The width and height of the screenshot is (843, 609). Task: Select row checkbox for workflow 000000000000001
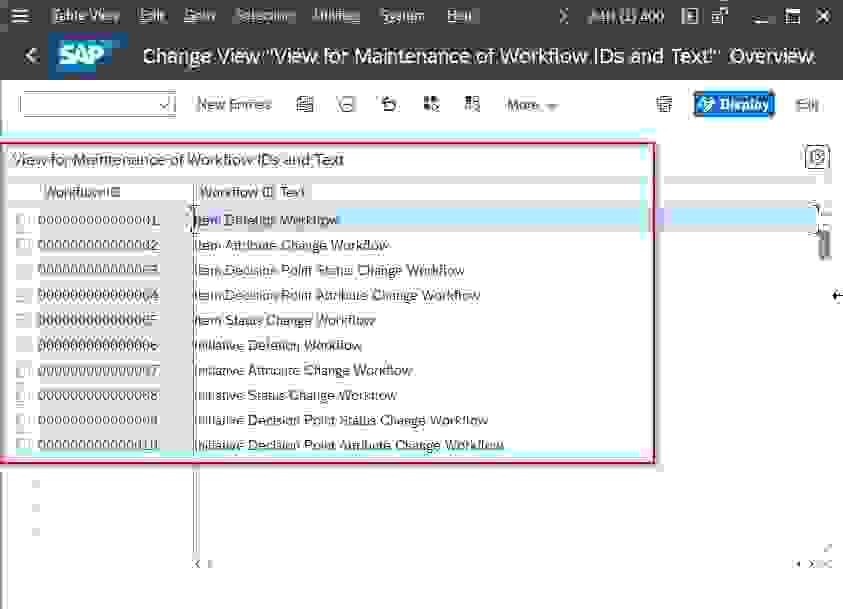23,219
